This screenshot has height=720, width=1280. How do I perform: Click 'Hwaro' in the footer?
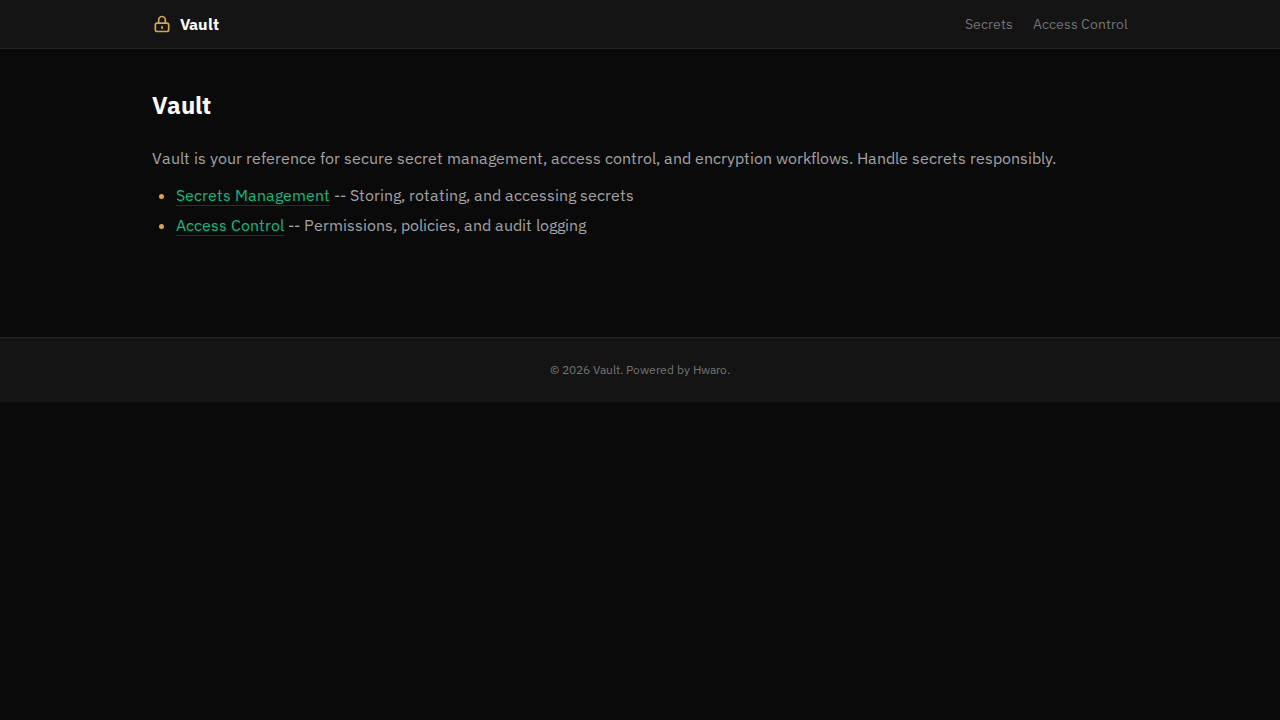click(x=710, y=370)
